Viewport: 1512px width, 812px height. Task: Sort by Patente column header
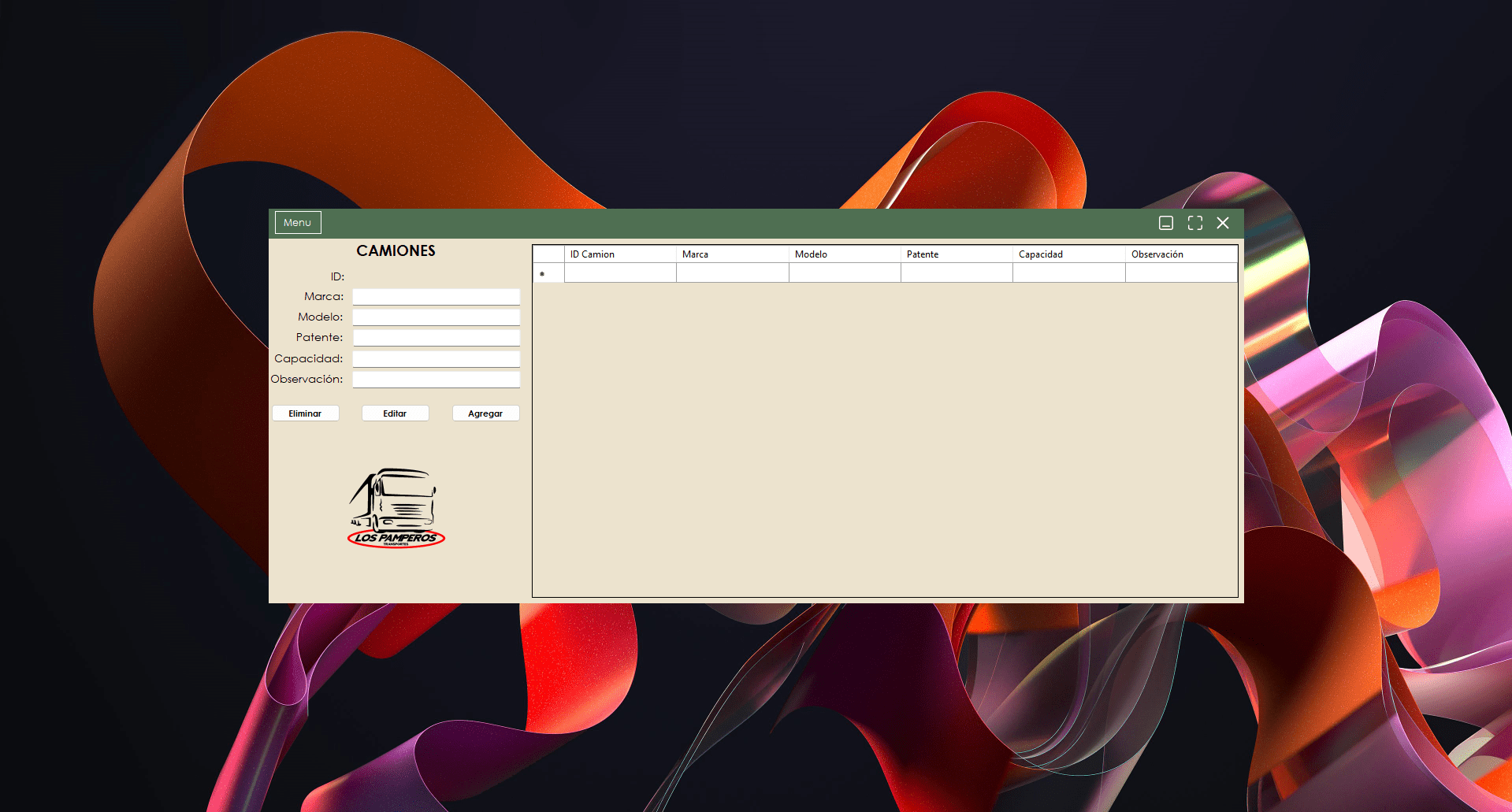point(956,254)
